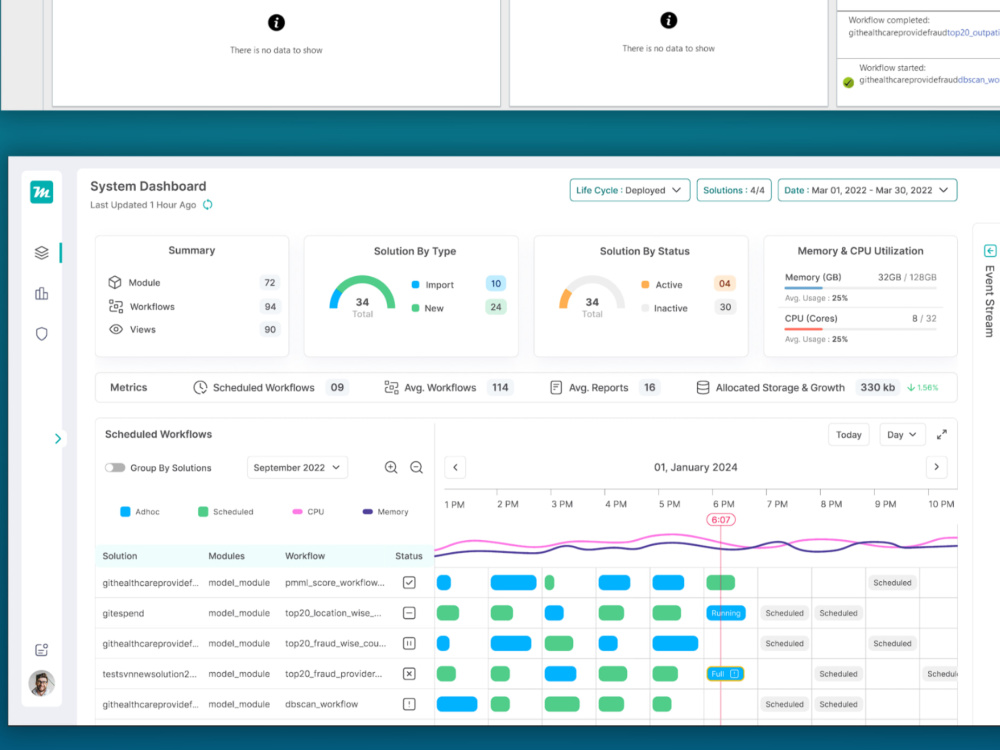Open the bar chart icon in sidebar

tap(41, 293)
